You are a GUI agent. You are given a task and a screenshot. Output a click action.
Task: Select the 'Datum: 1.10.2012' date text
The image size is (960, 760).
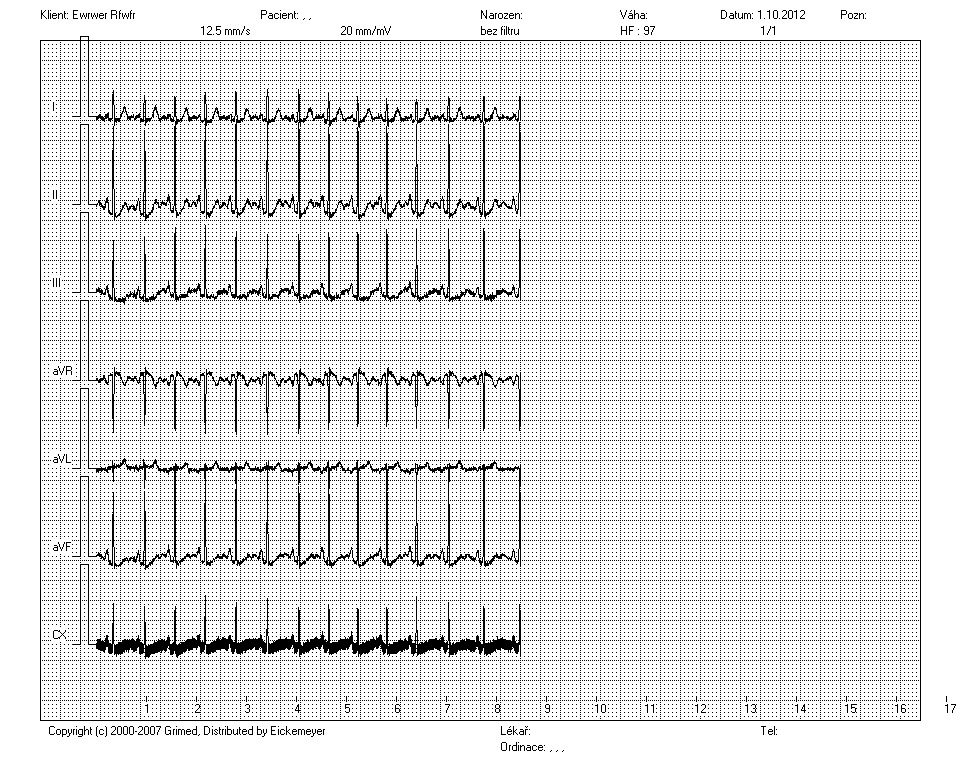tap(763, 15)
